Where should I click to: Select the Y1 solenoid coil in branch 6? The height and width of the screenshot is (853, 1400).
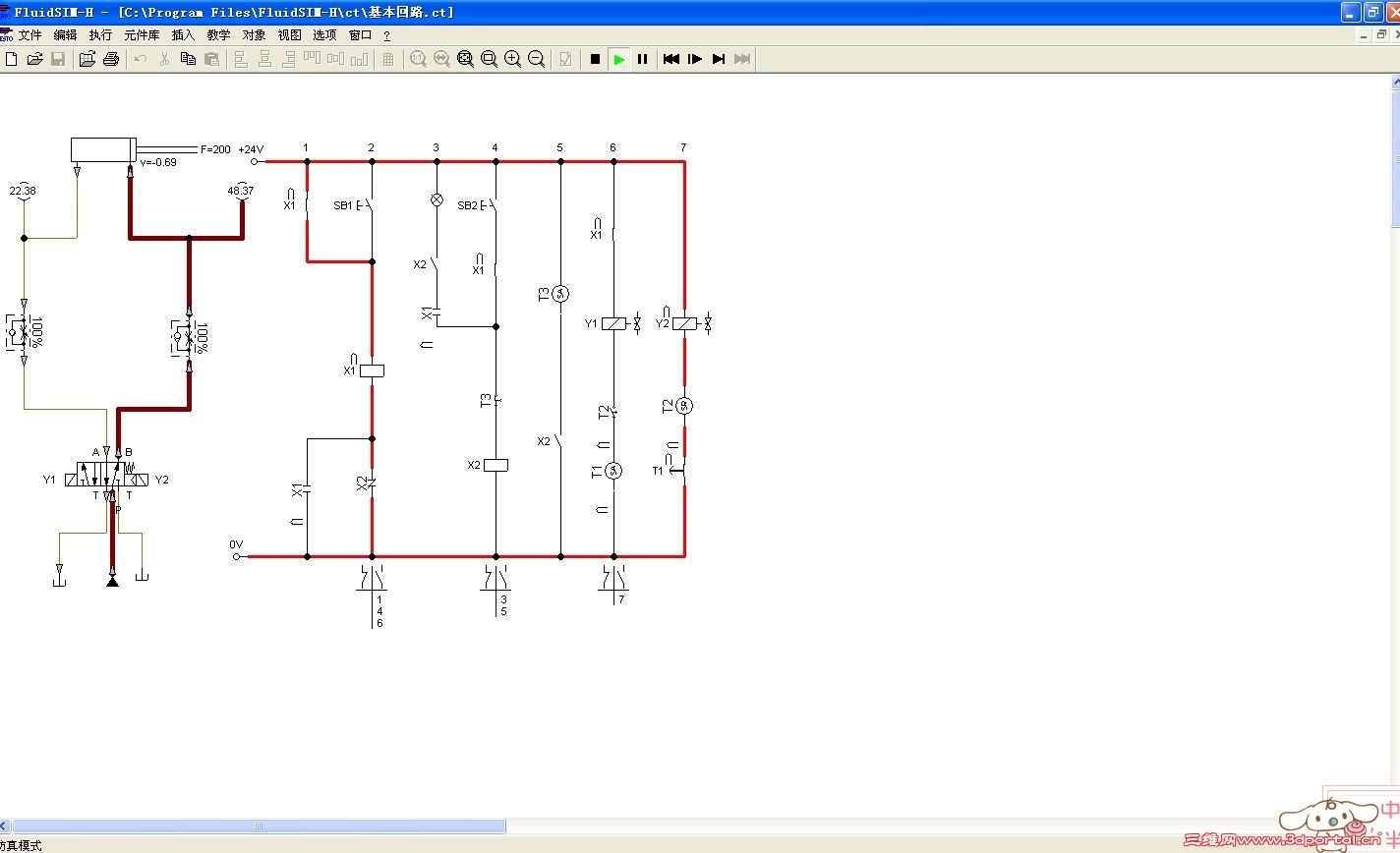(613, 323)
